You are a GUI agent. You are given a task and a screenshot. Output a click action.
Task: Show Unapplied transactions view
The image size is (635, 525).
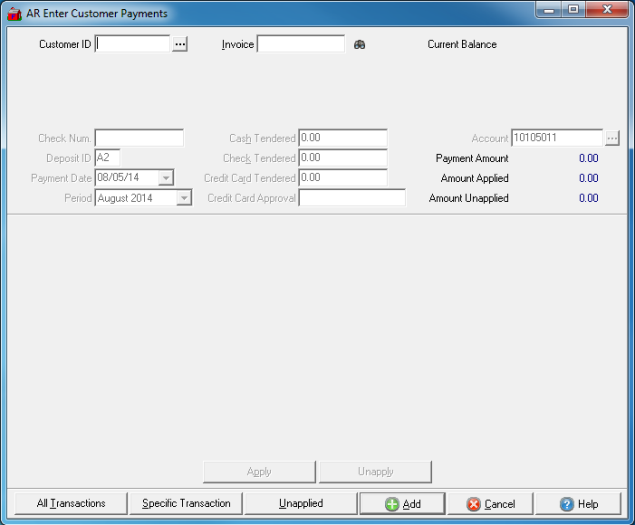301,504
